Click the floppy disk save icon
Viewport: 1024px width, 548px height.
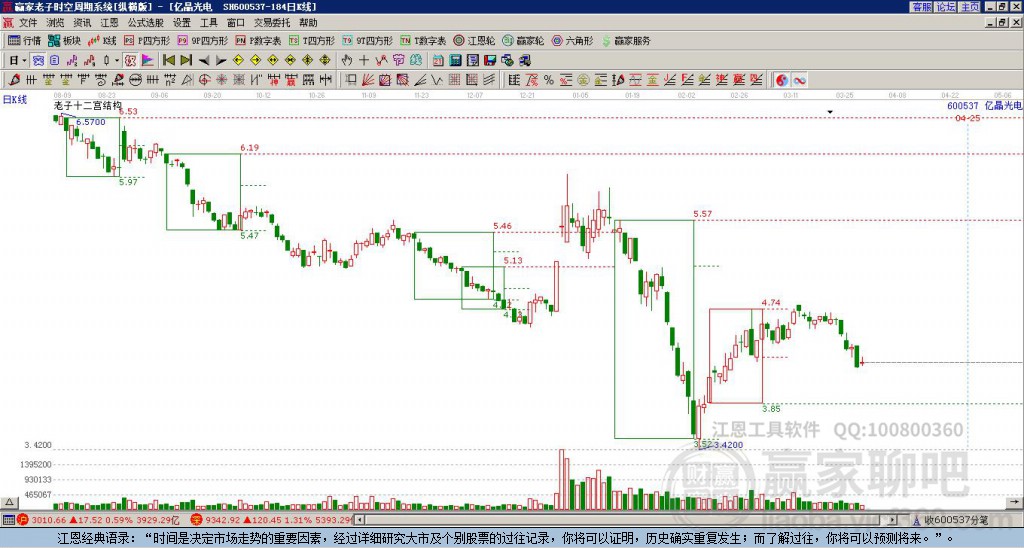point(490,60)
